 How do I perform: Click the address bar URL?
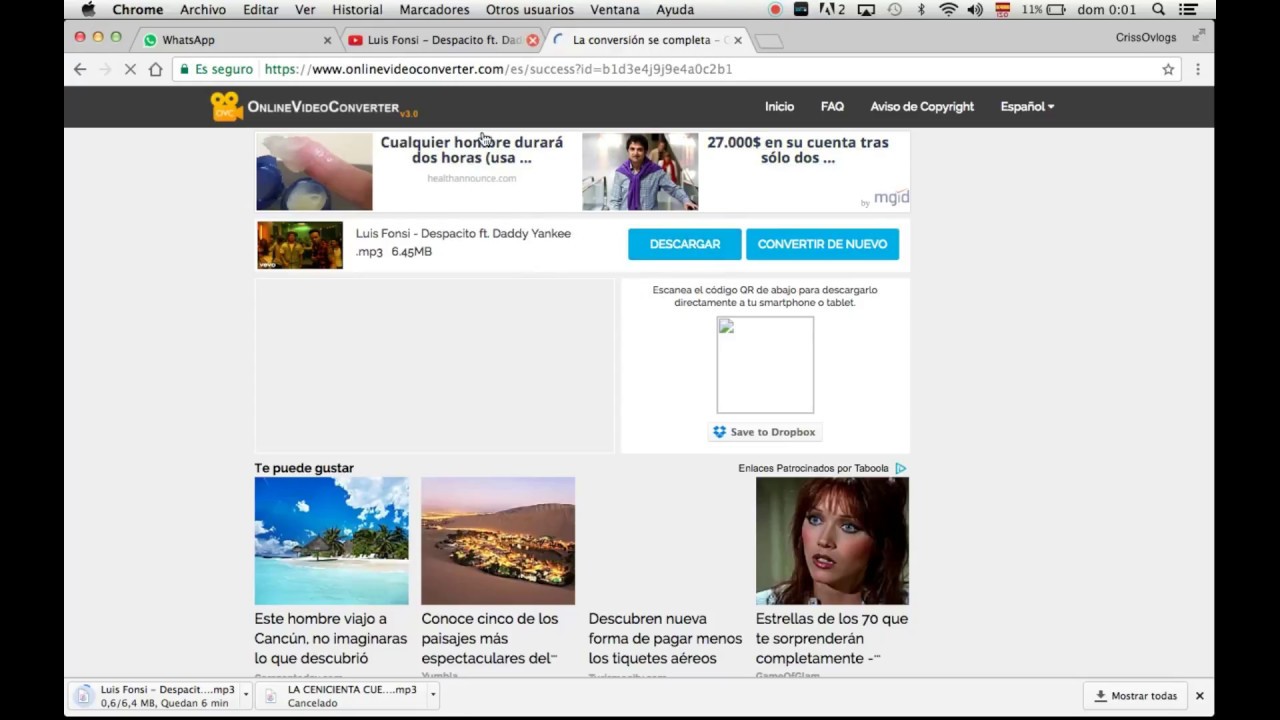point(498,69)
